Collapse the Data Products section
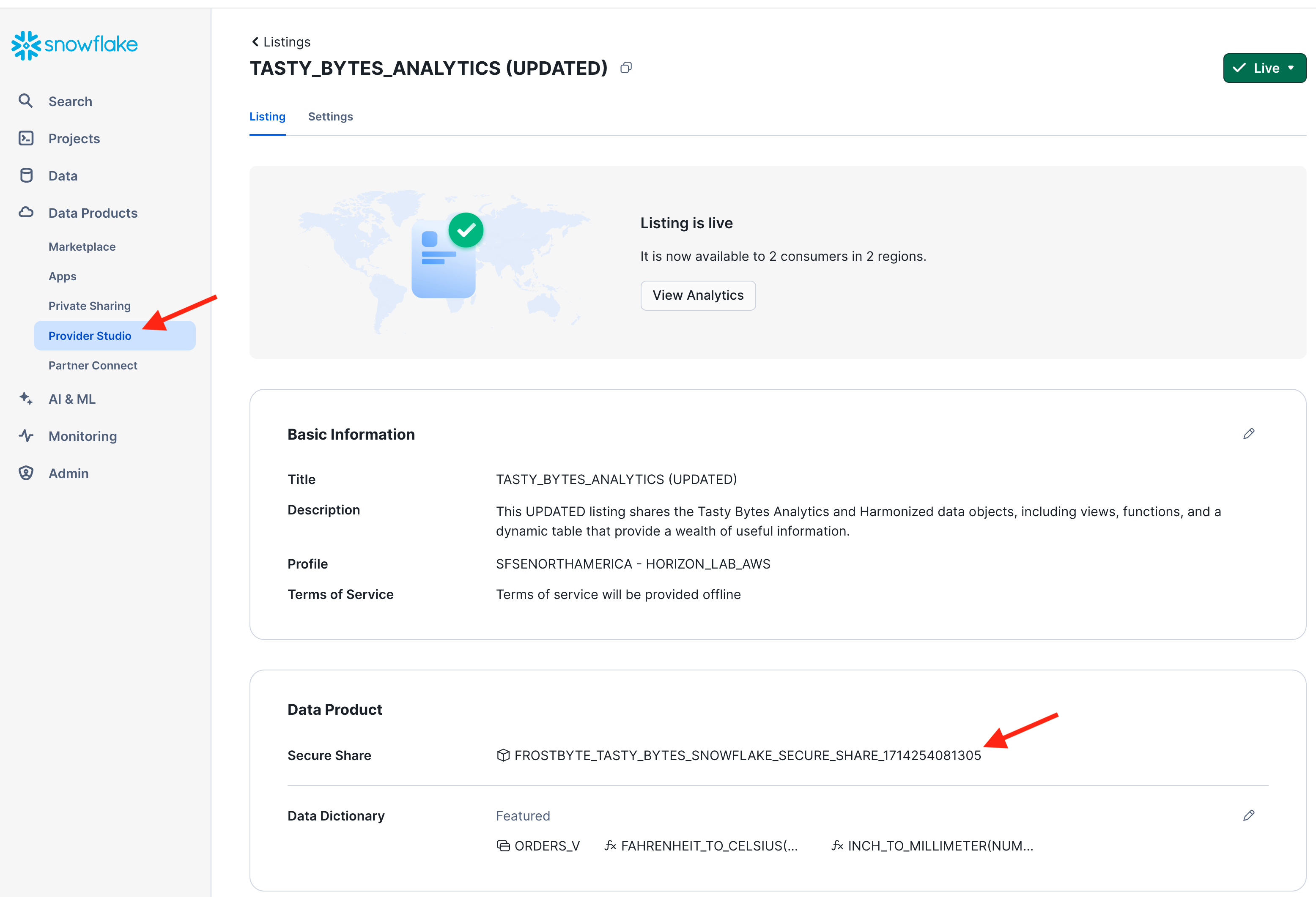The width and height of the screenshot is (1316, 897). tap(93, 213)
